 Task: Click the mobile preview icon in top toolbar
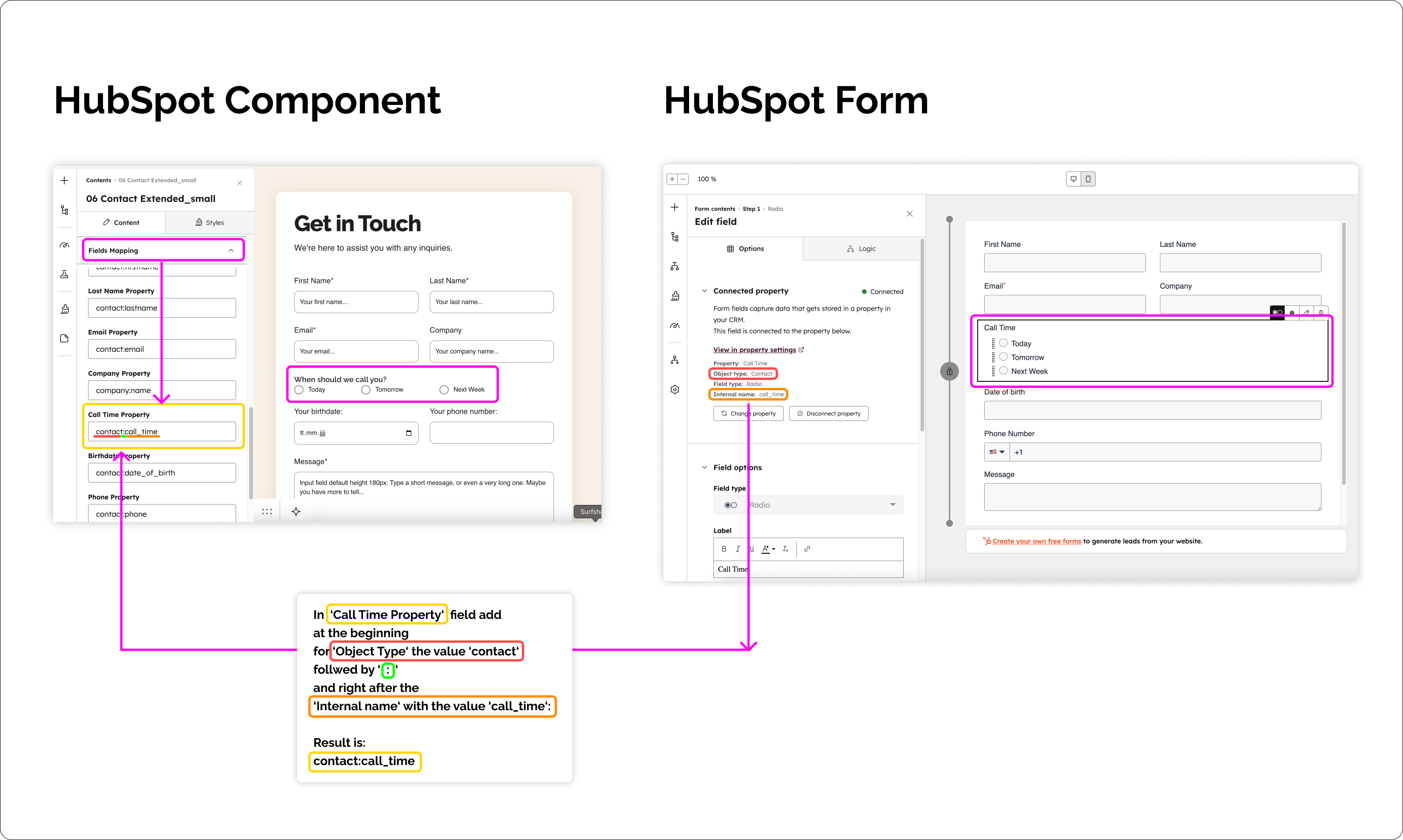(x=1088, y=179)
